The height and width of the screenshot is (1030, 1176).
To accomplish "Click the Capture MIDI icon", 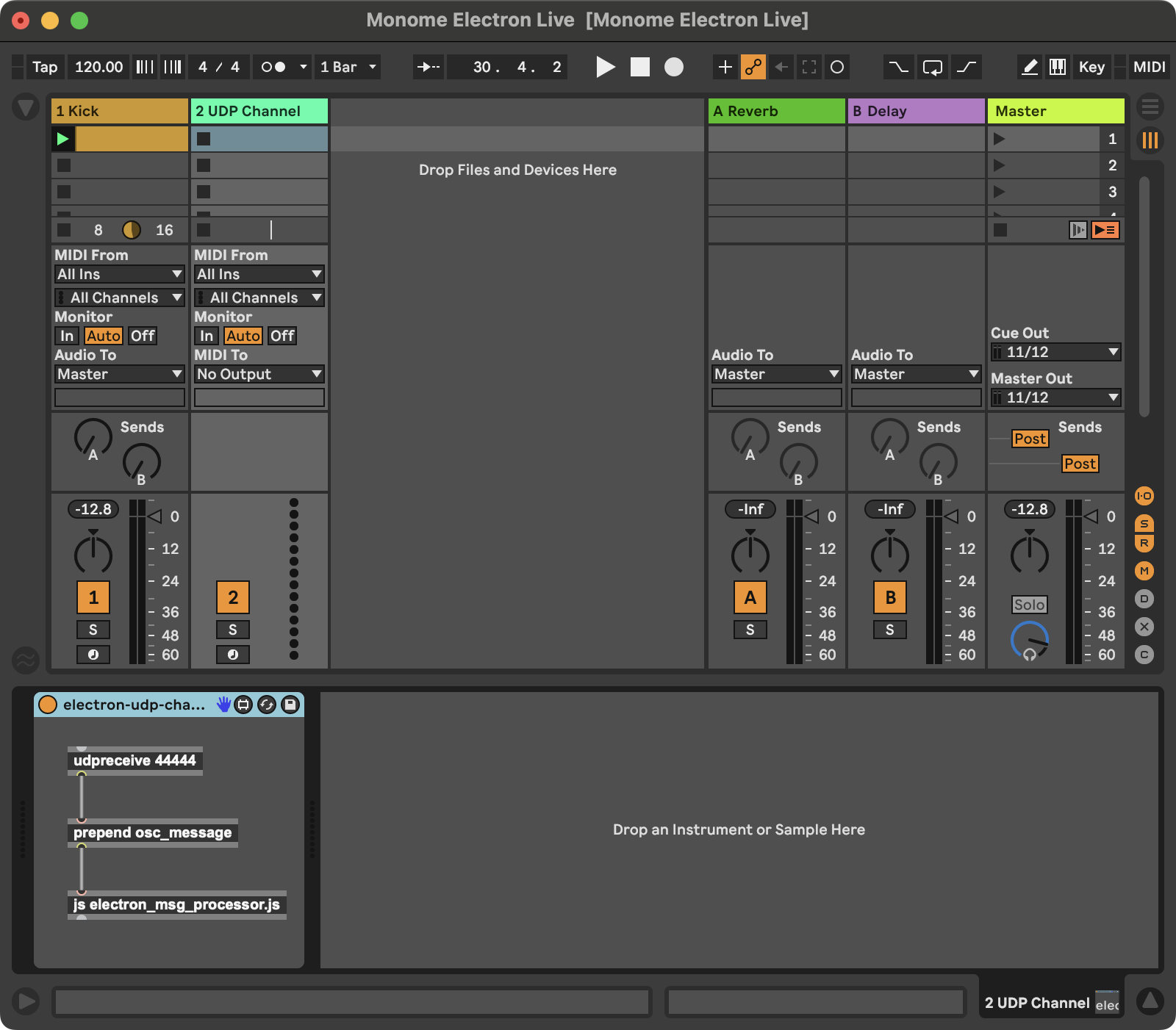I will [809, 67].
